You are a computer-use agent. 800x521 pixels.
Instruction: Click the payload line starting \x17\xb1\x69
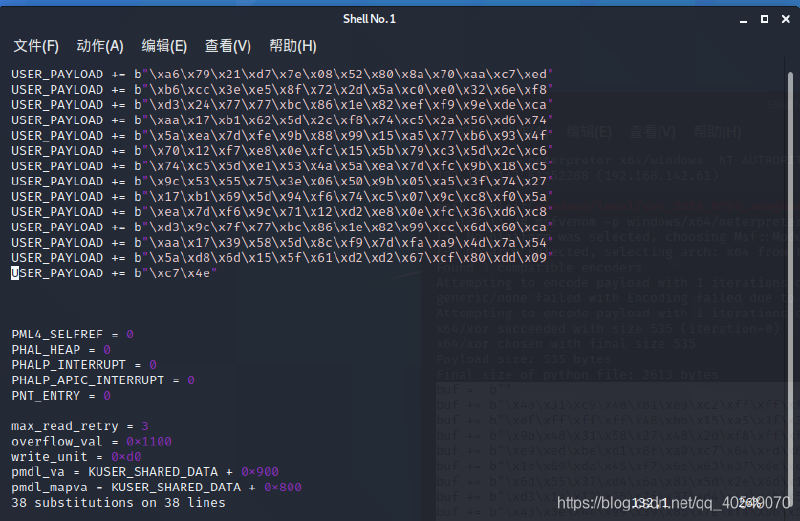coord(282,196)
